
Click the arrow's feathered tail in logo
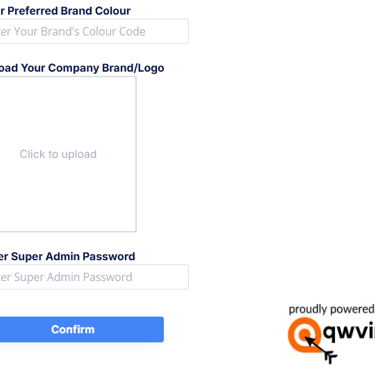point(331,357)
